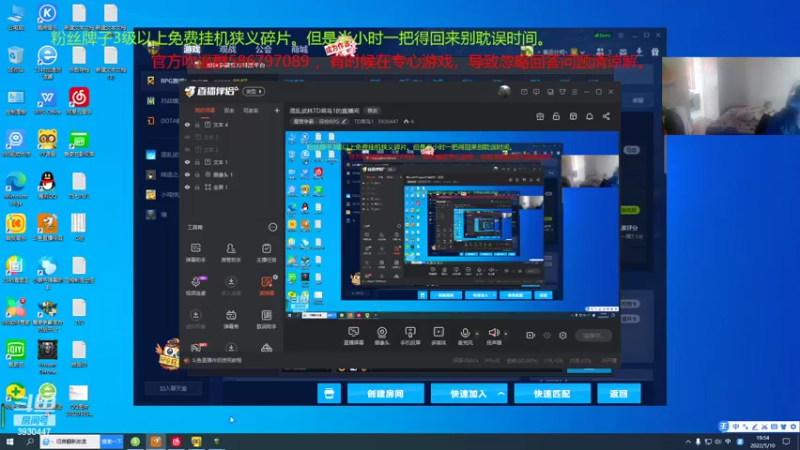Toggle visibility of the 摄像头 1 source
Image resolution: width=800 pixels, height=450 pixels.
pos(187,174)
